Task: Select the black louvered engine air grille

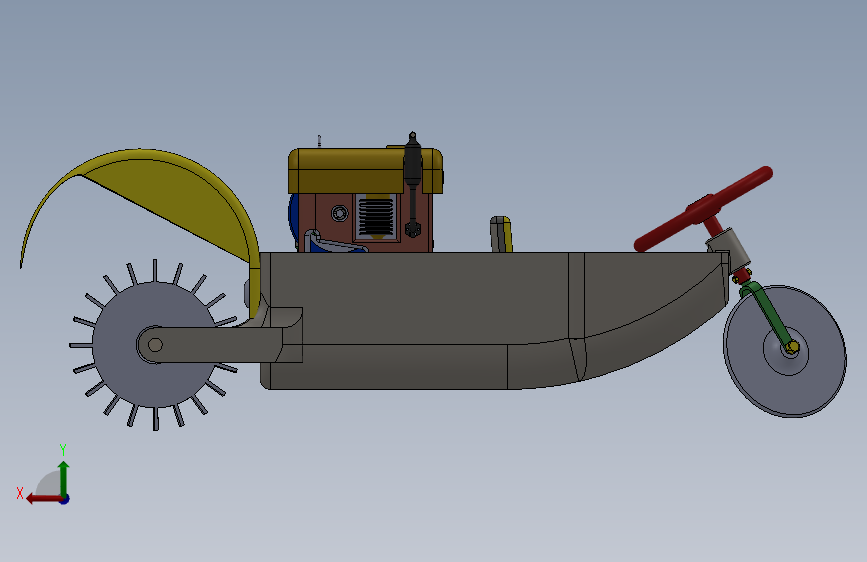Action: coord(376,216)
